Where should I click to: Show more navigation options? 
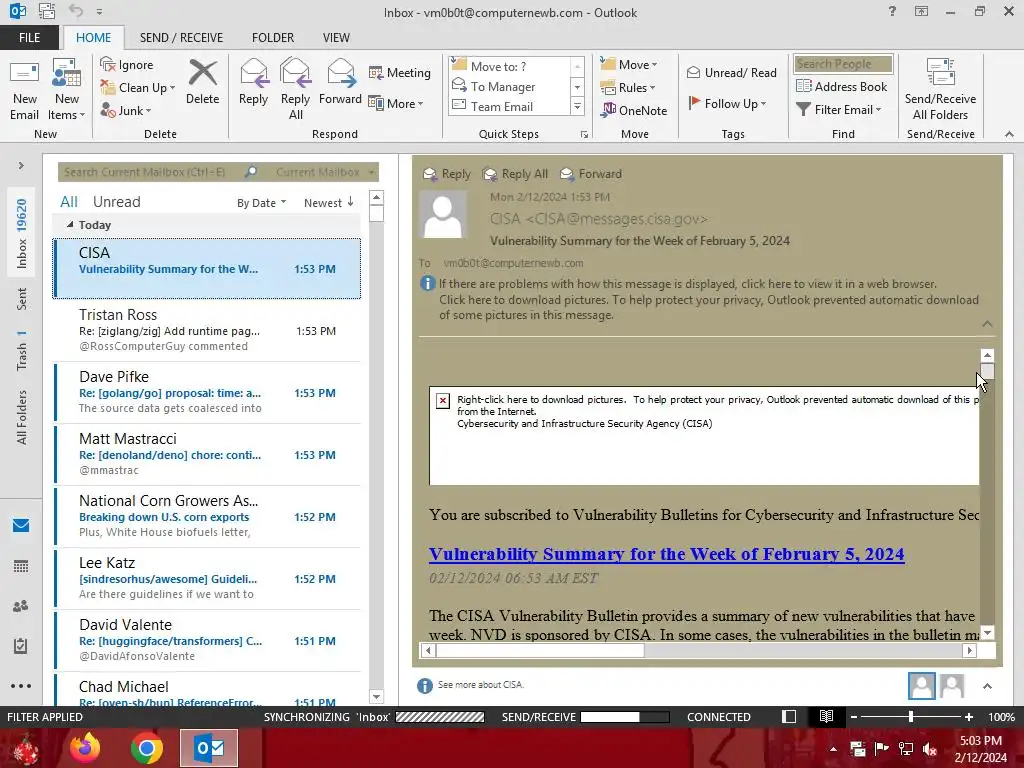click(21, 686)
